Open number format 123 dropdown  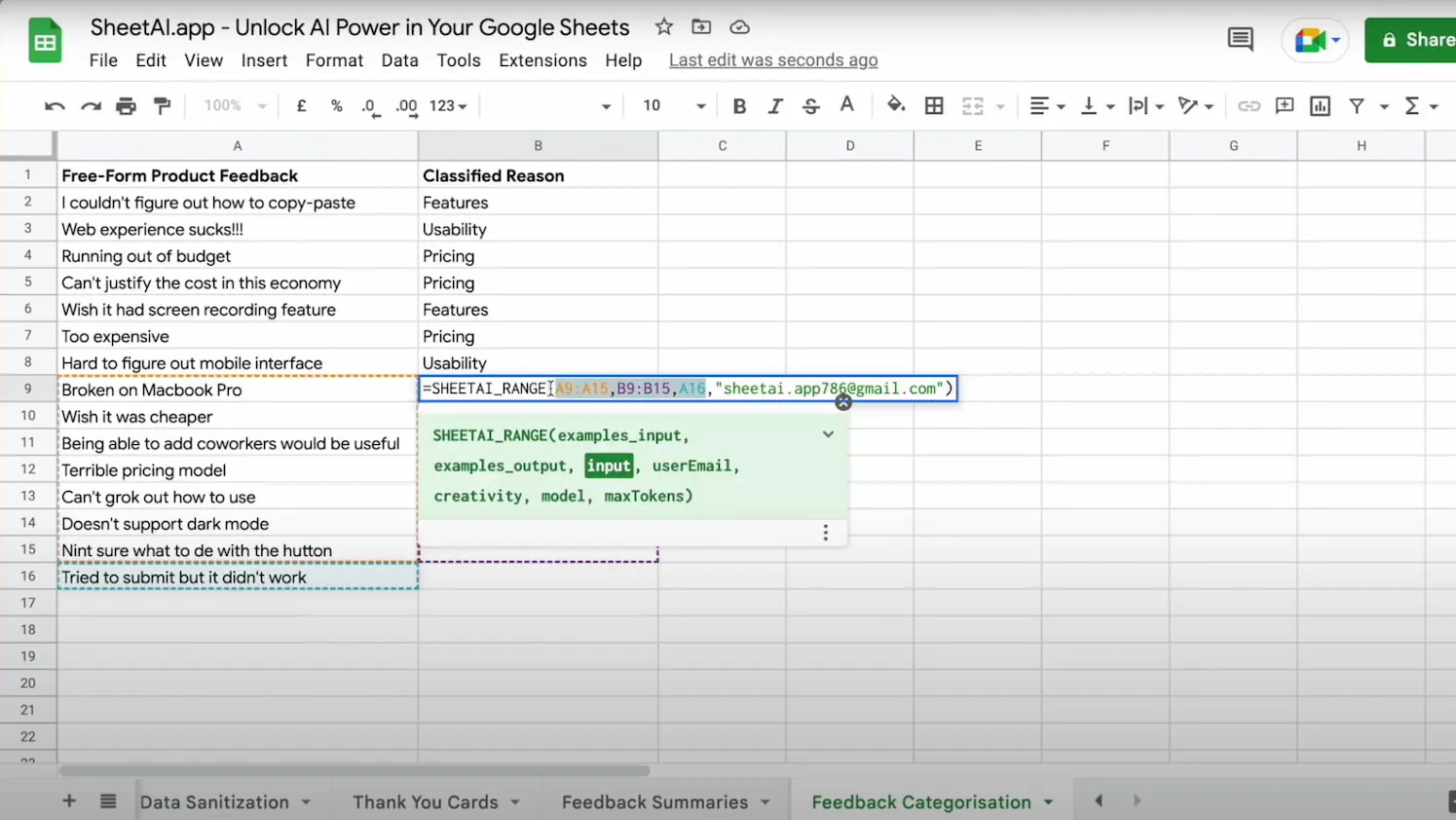tap(448, 106)
